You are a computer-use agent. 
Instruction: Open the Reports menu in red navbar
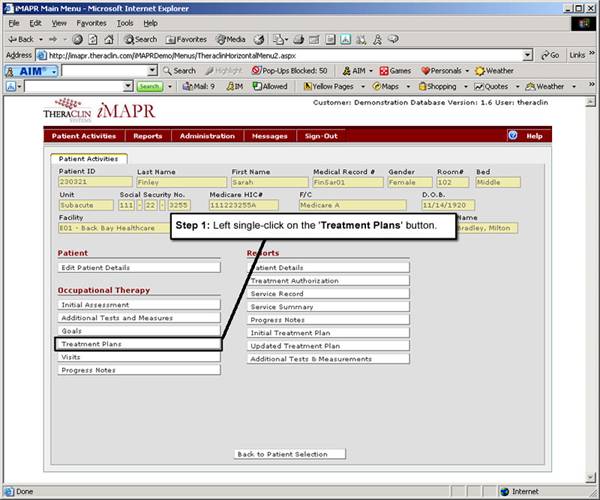click(x=148, y=136)
